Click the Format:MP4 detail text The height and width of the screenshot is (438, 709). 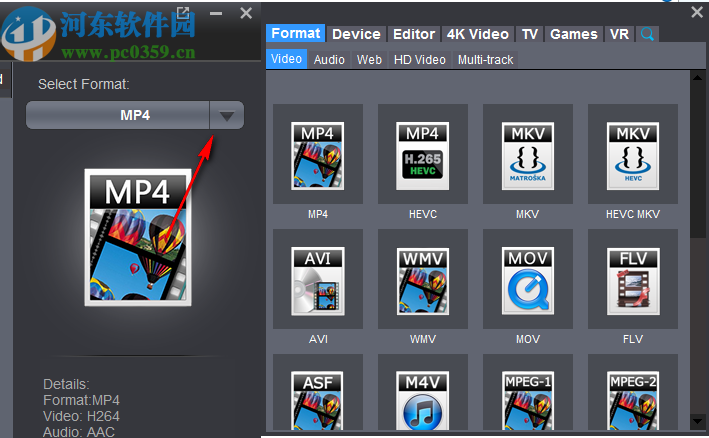81,400
